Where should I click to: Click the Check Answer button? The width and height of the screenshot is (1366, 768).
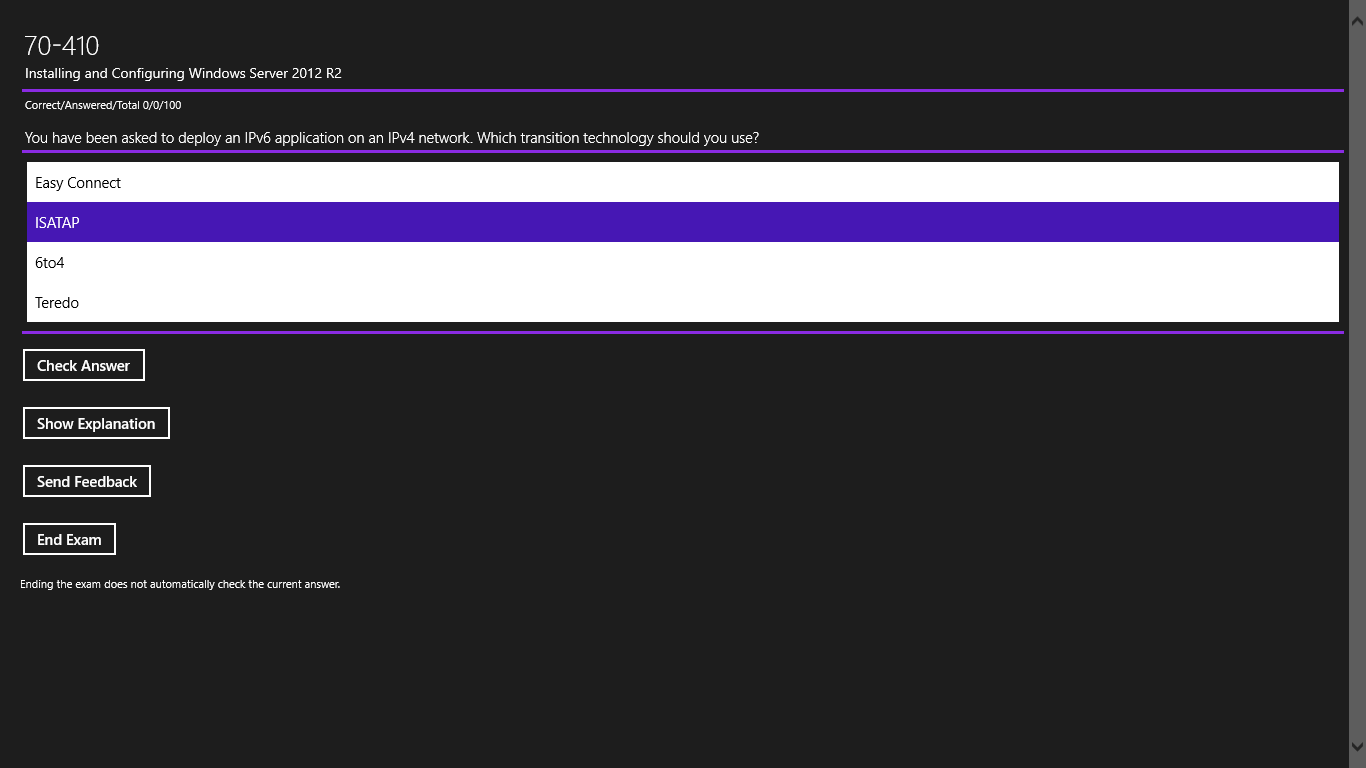[x=84, y=365]
